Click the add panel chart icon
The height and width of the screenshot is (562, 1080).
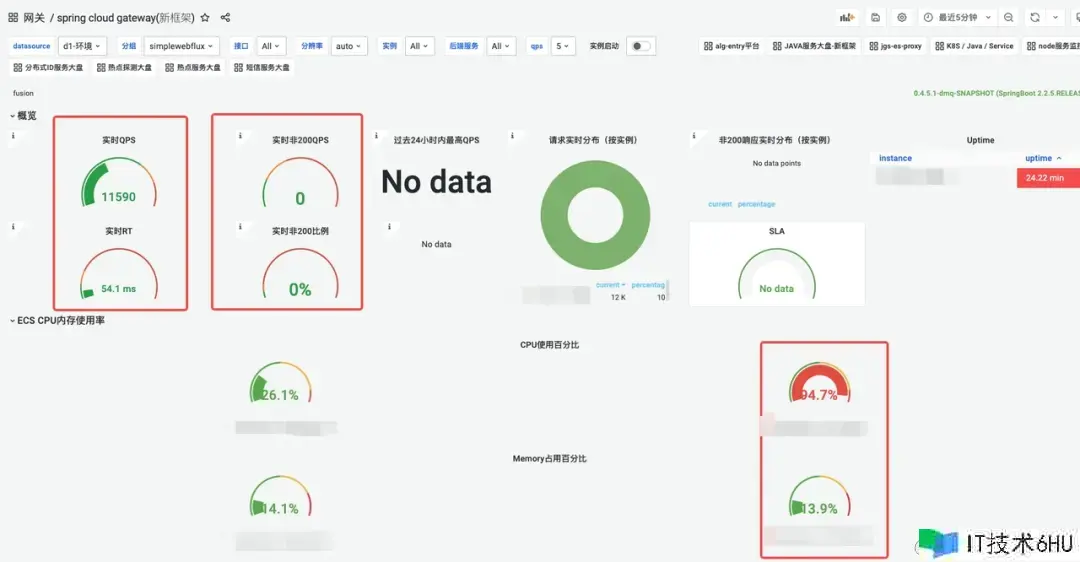pyautogui.click(x=847, y=18)
